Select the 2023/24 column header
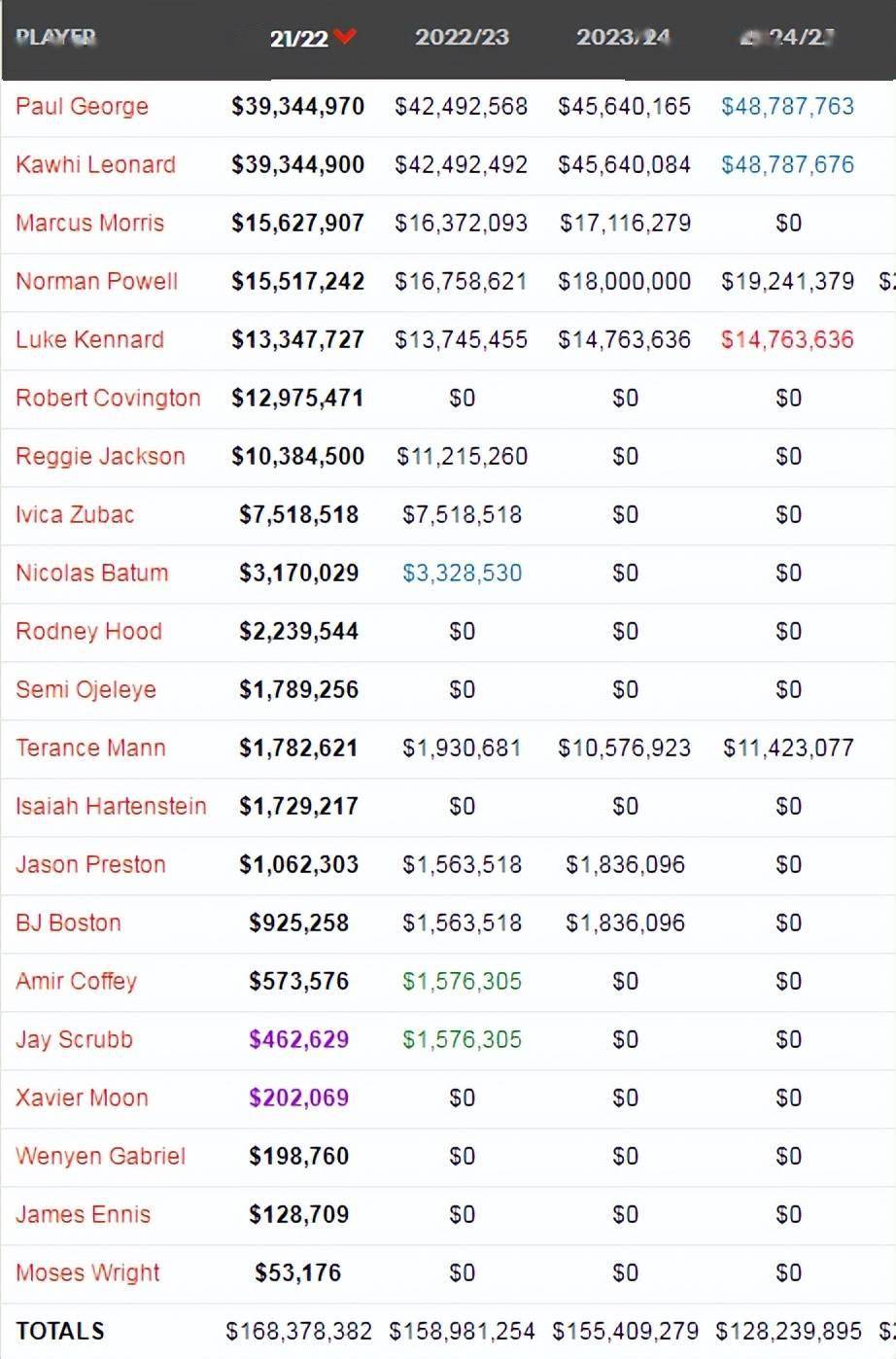Screen dimensions: 896x1359 click(x=623, y=37)
